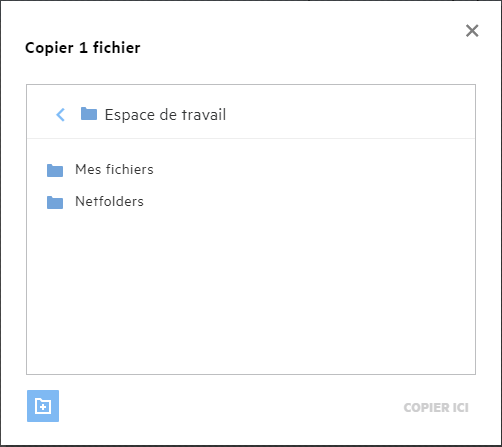Viewport: 502px width, 447px height.
Task: Open the Netfolders folder
Action: pos(109,202)
